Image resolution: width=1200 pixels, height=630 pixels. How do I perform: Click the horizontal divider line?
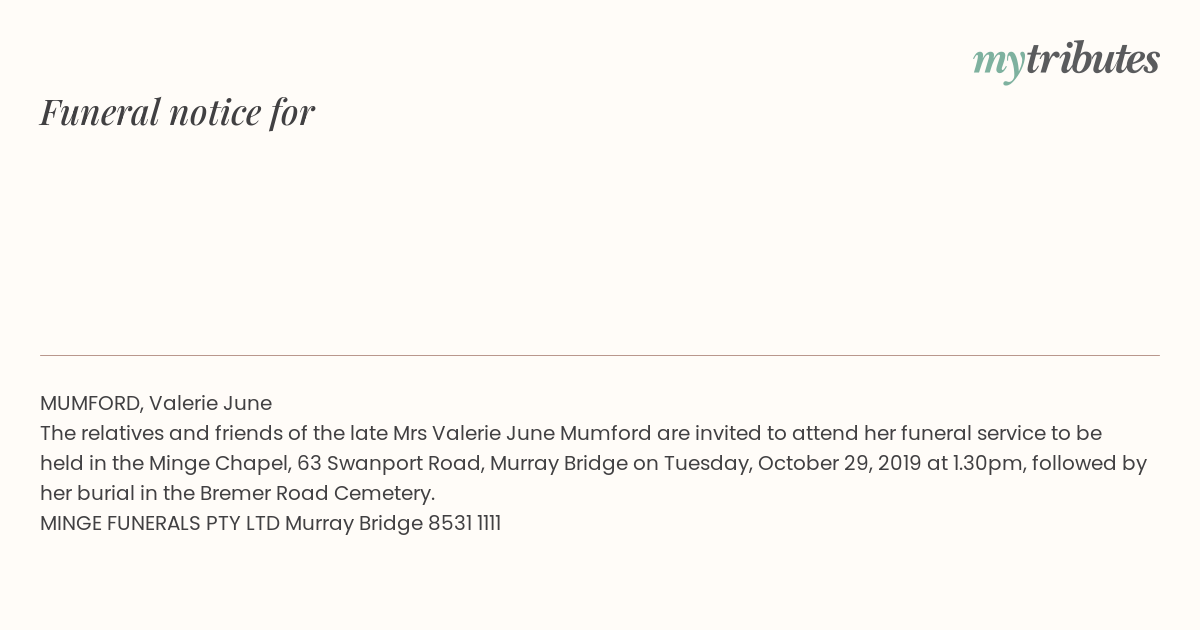[x=600, y=355]
